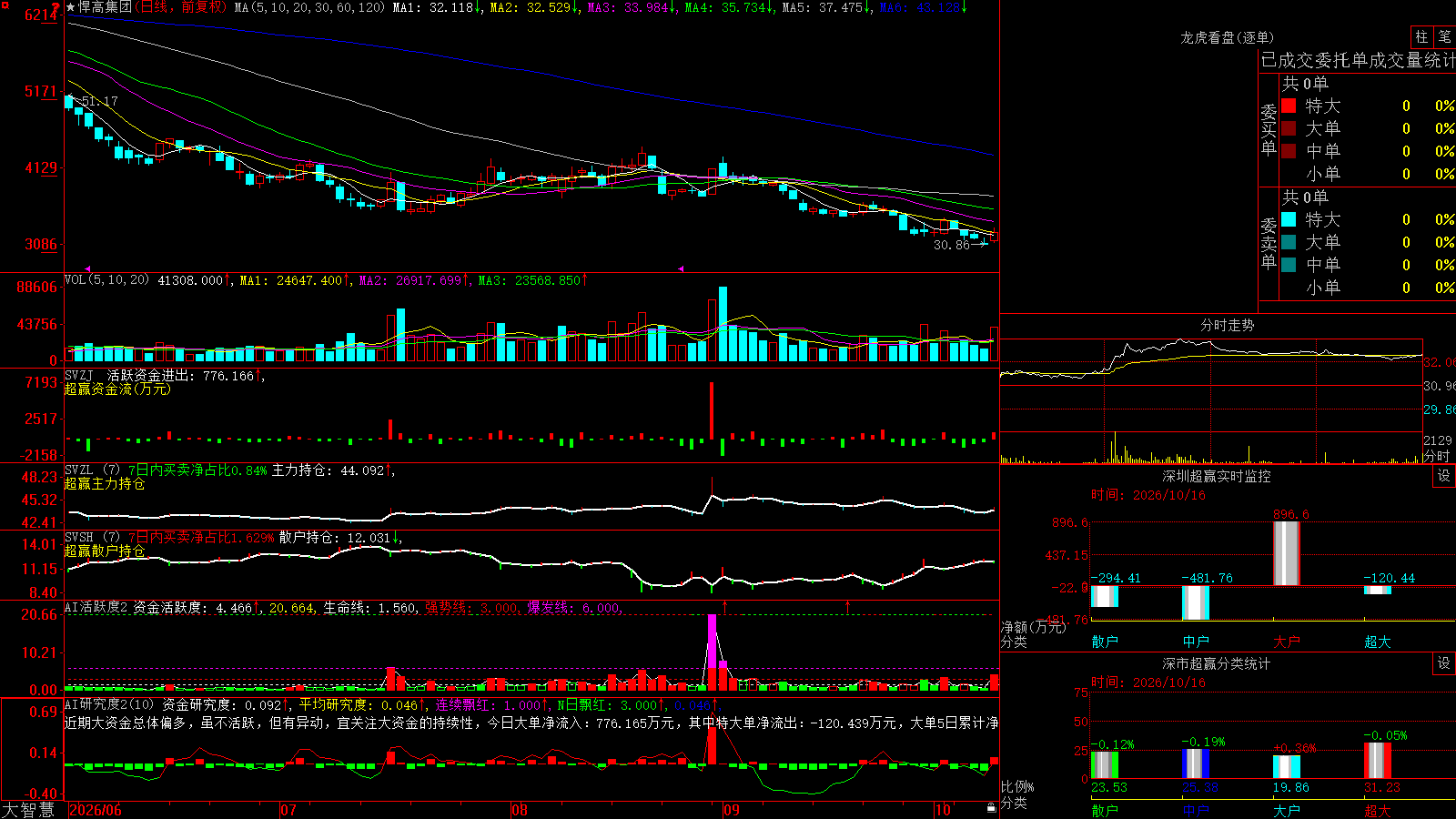Viewport: 1456px width, 819px height.
Task: Click the small red square icon at top-left corner
Action: click(x=3, y=3)
